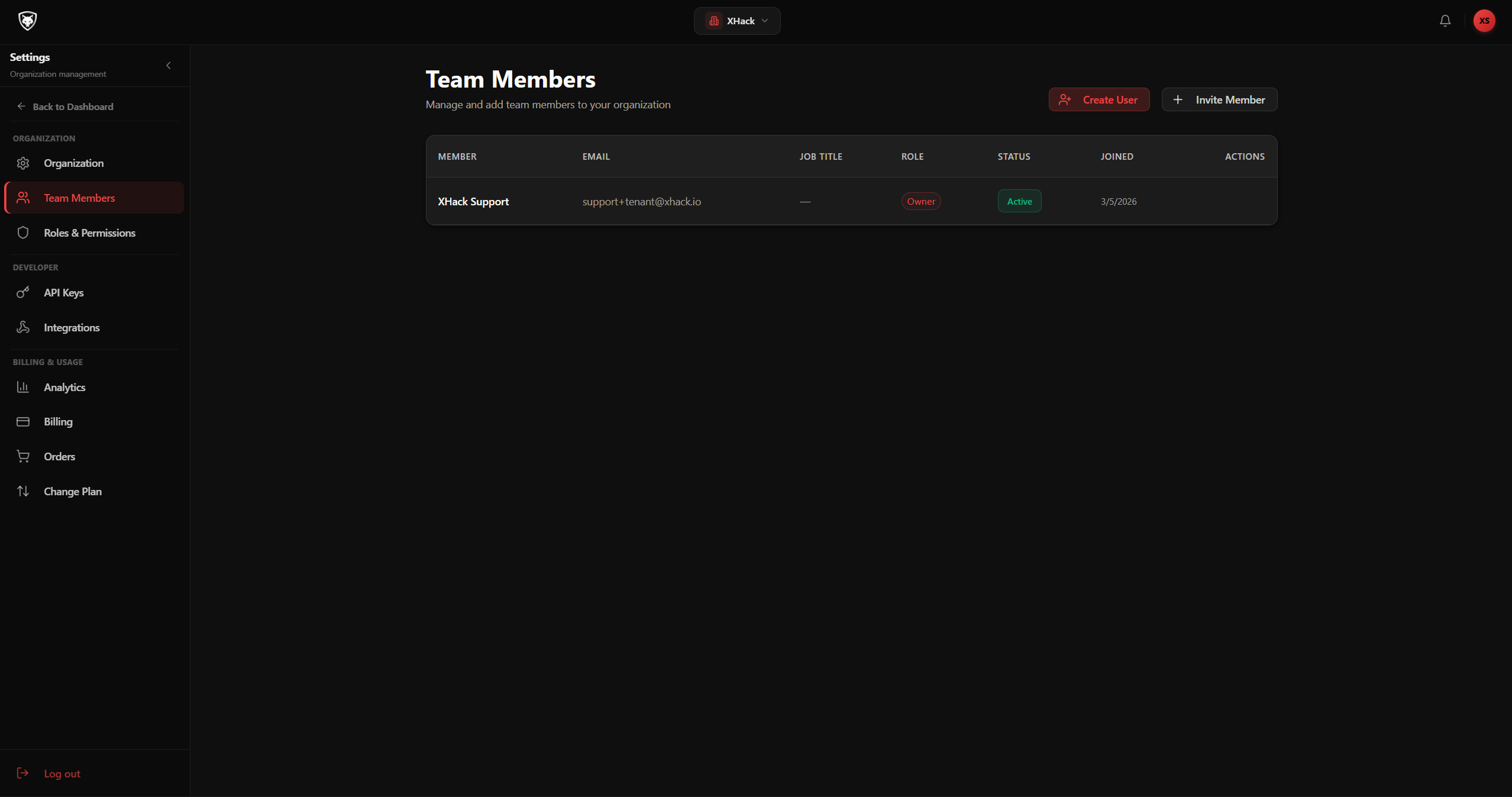1512x797 pixels.
Task: Click the Organization gear icon
Action: pos(23,163)
